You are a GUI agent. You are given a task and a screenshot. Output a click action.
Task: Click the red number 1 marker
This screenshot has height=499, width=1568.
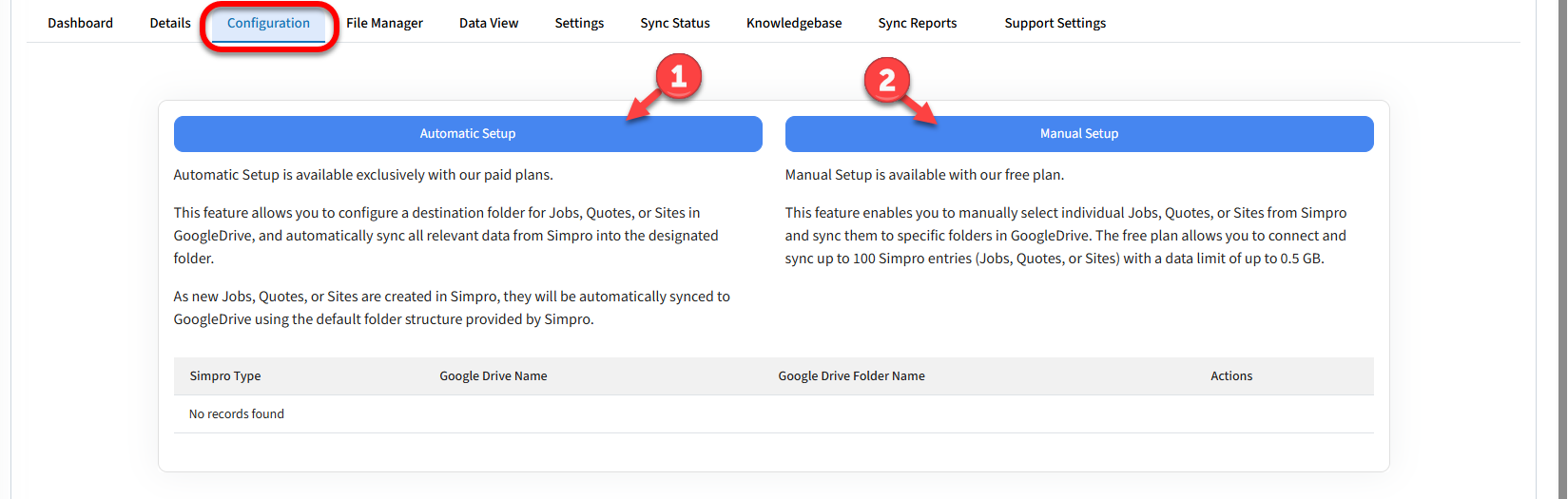tap(678, 77)
